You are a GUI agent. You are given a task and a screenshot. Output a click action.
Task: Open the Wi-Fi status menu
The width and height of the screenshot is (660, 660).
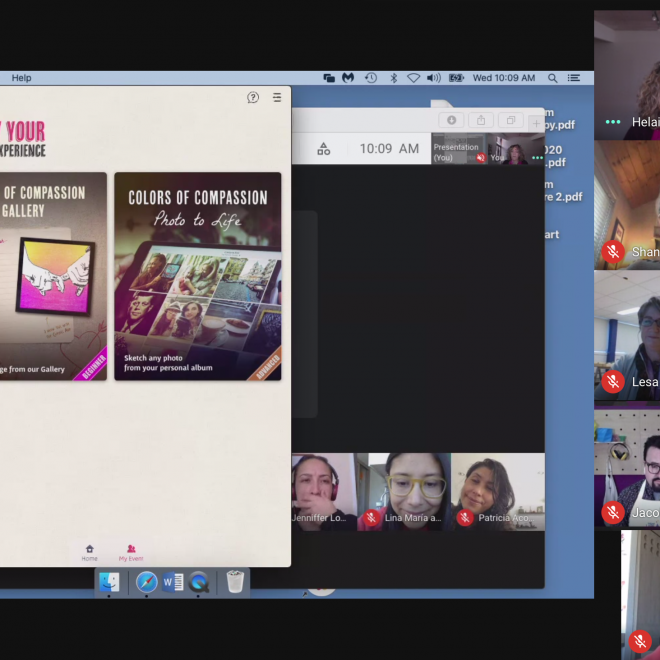click(413, 78)
